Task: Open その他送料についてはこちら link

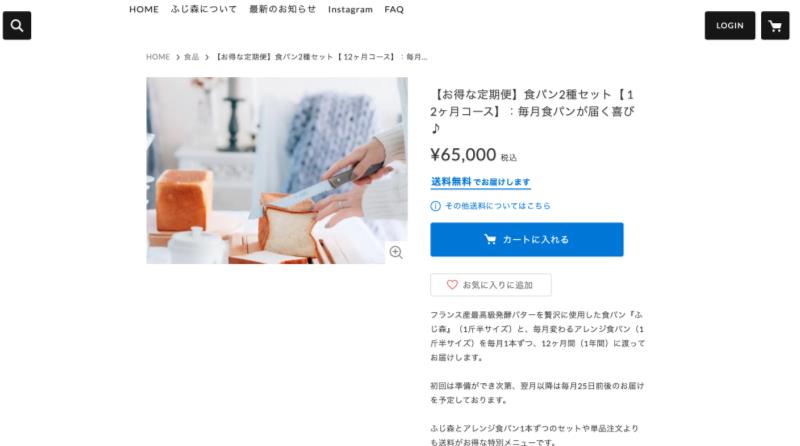Action: click(497, 206)
